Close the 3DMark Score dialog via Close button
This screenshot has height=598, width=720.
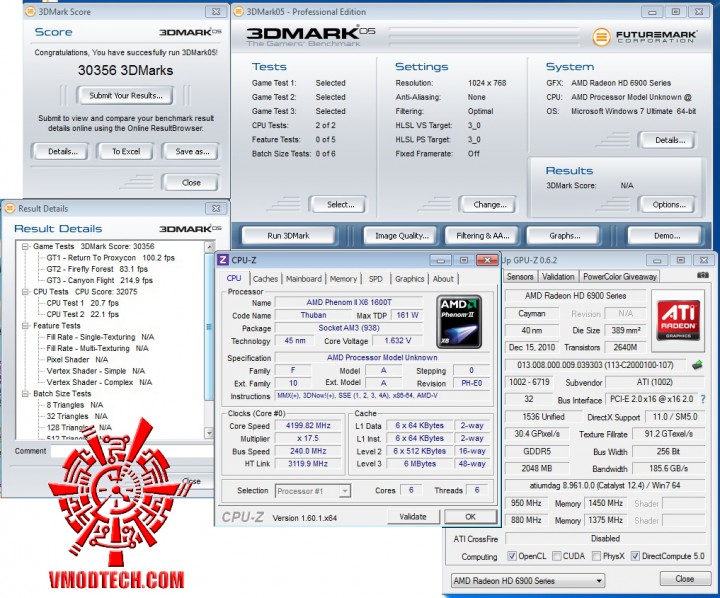coord(191,183)
